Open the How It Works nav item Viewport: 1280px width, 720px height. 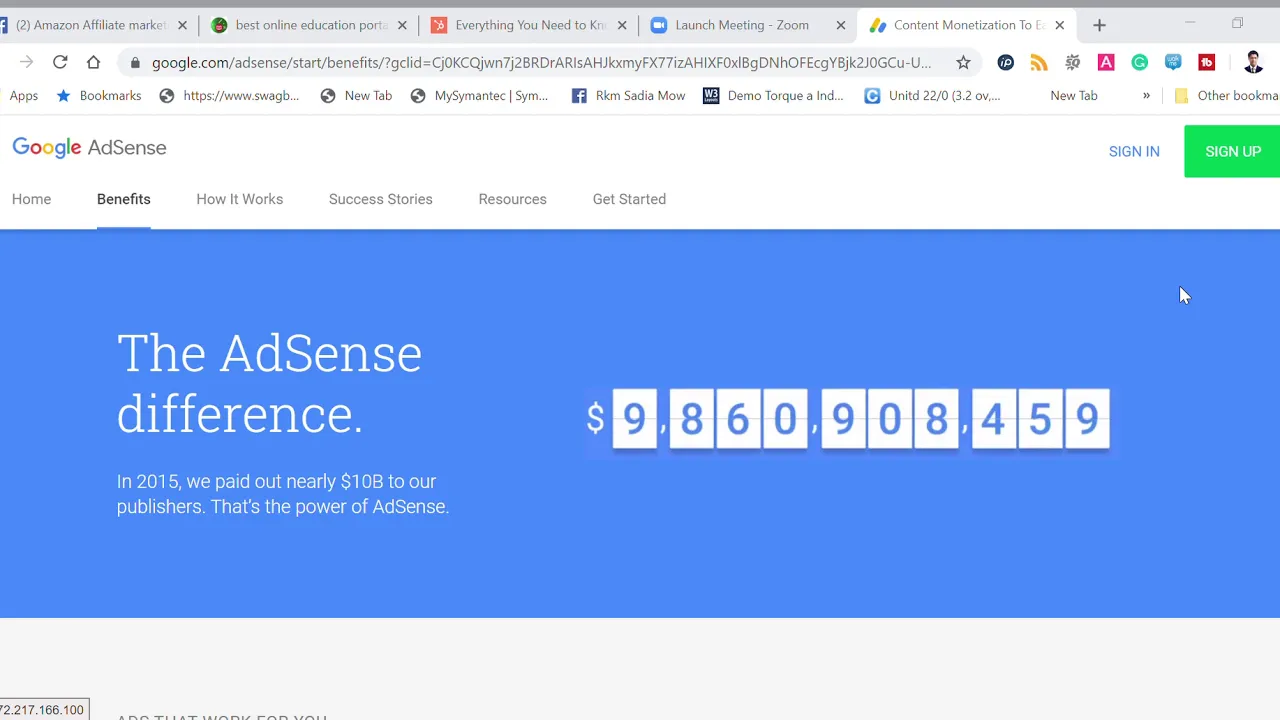pyautogui.click(x=240, y=199)
